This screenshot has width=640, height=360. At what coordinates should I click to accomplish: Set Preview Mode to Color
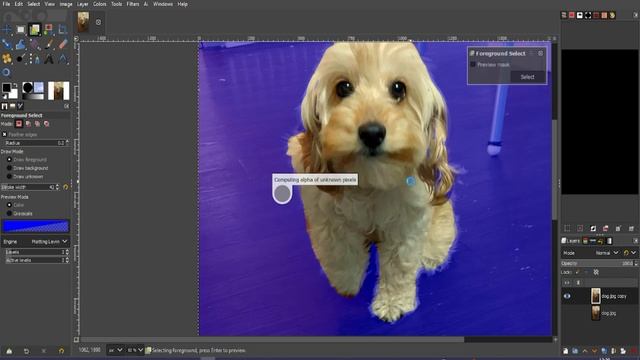point(9,205)
